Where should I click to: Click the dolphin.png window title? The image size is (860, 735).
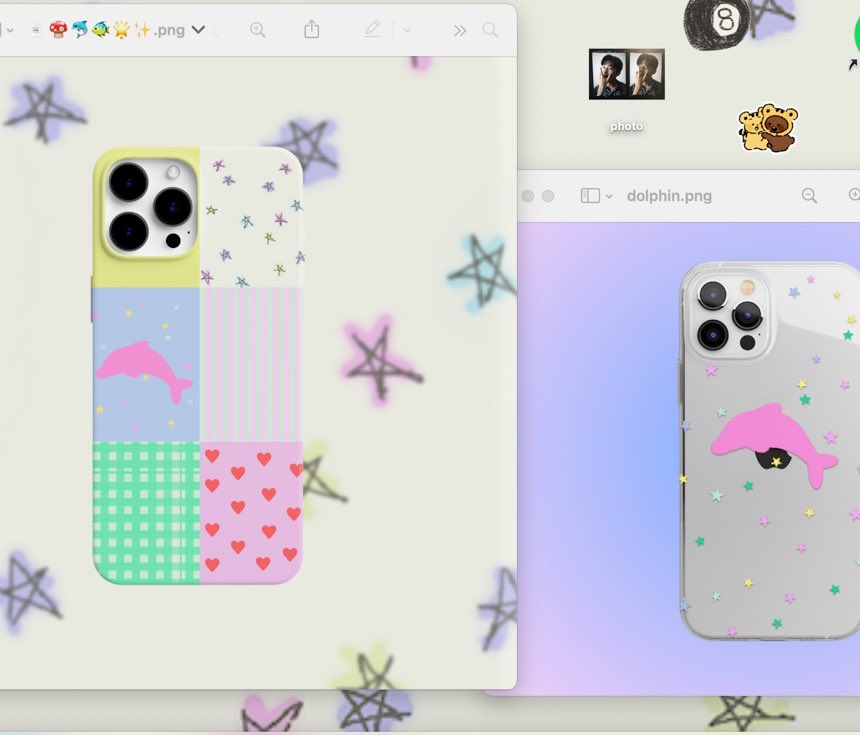669,196
